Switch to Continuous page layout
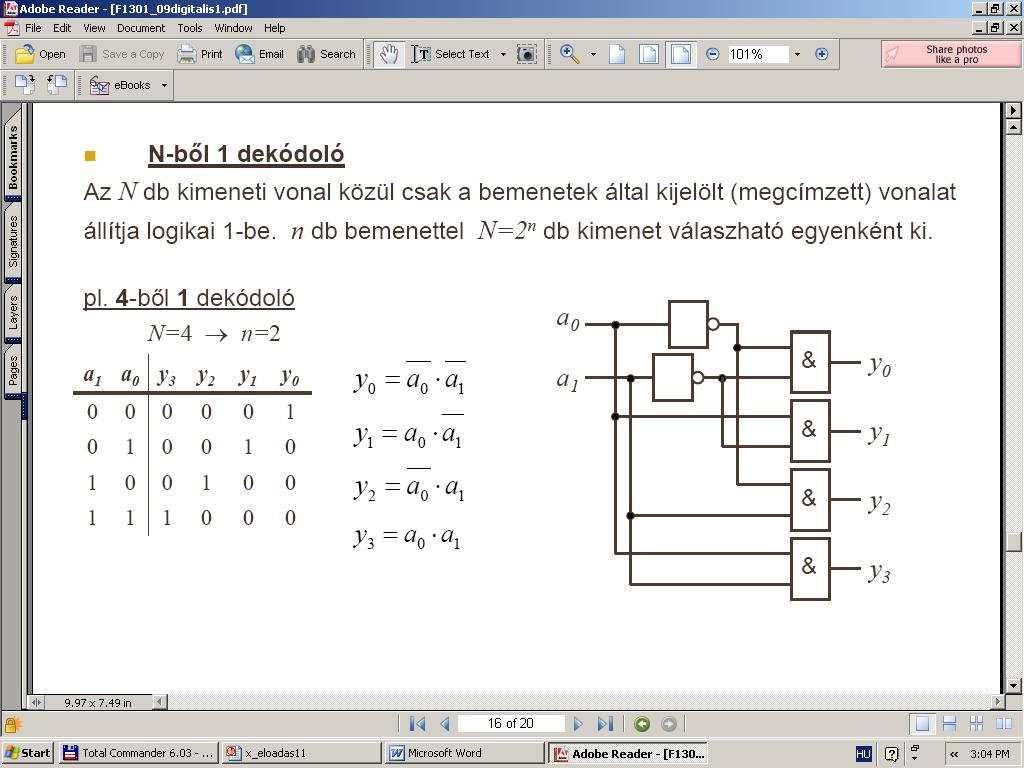 tap(950, 724)
